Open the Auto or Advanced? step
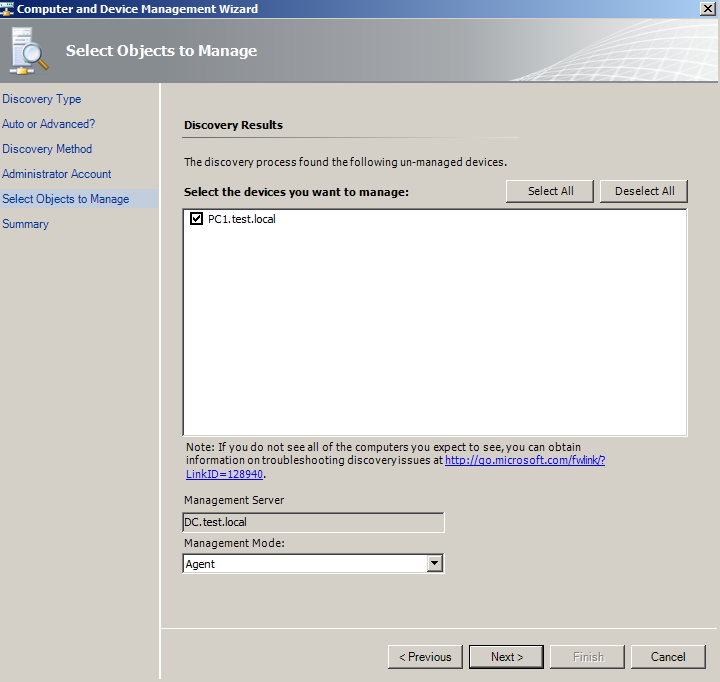Screen dimensions: 720x682 (48, 124)
